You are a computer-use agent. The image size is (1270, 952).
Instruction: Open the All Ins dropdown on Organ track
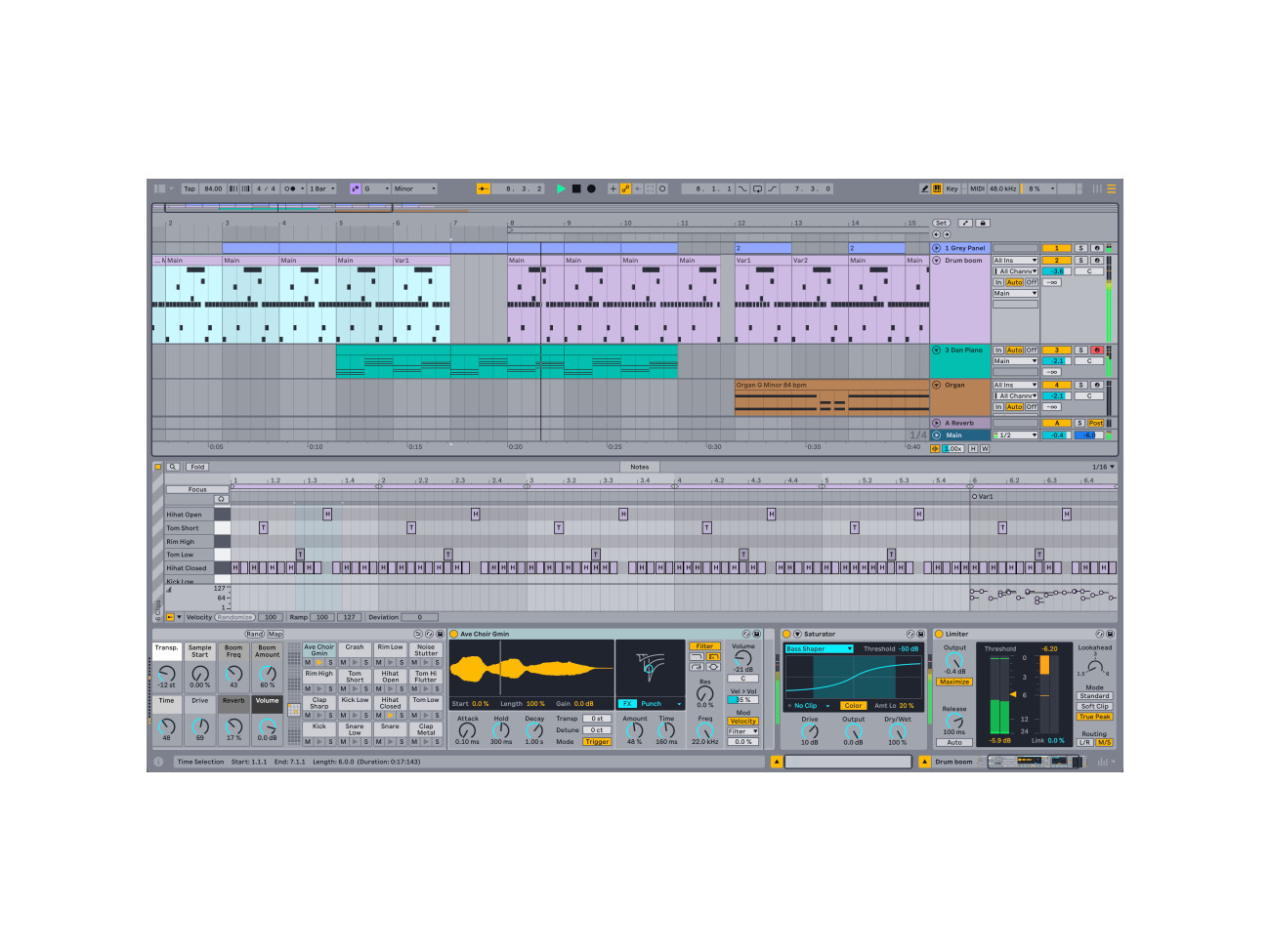pos(1014,385)
